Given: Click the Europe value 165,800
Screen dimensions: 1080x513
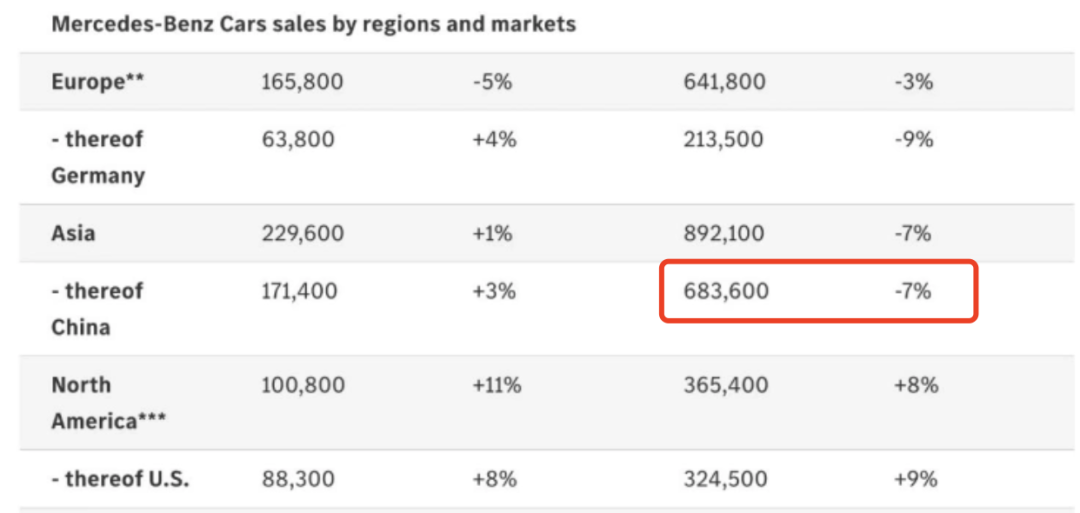Looking at the screenshot, I should coord(302,82).
